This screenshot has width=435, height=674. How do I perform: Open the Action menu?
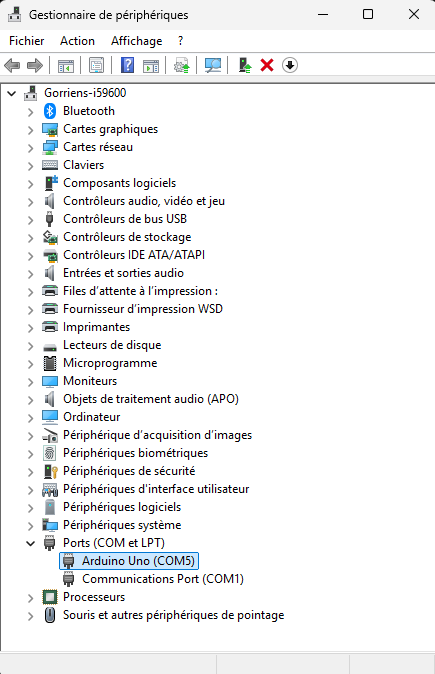tap(77, 41)
